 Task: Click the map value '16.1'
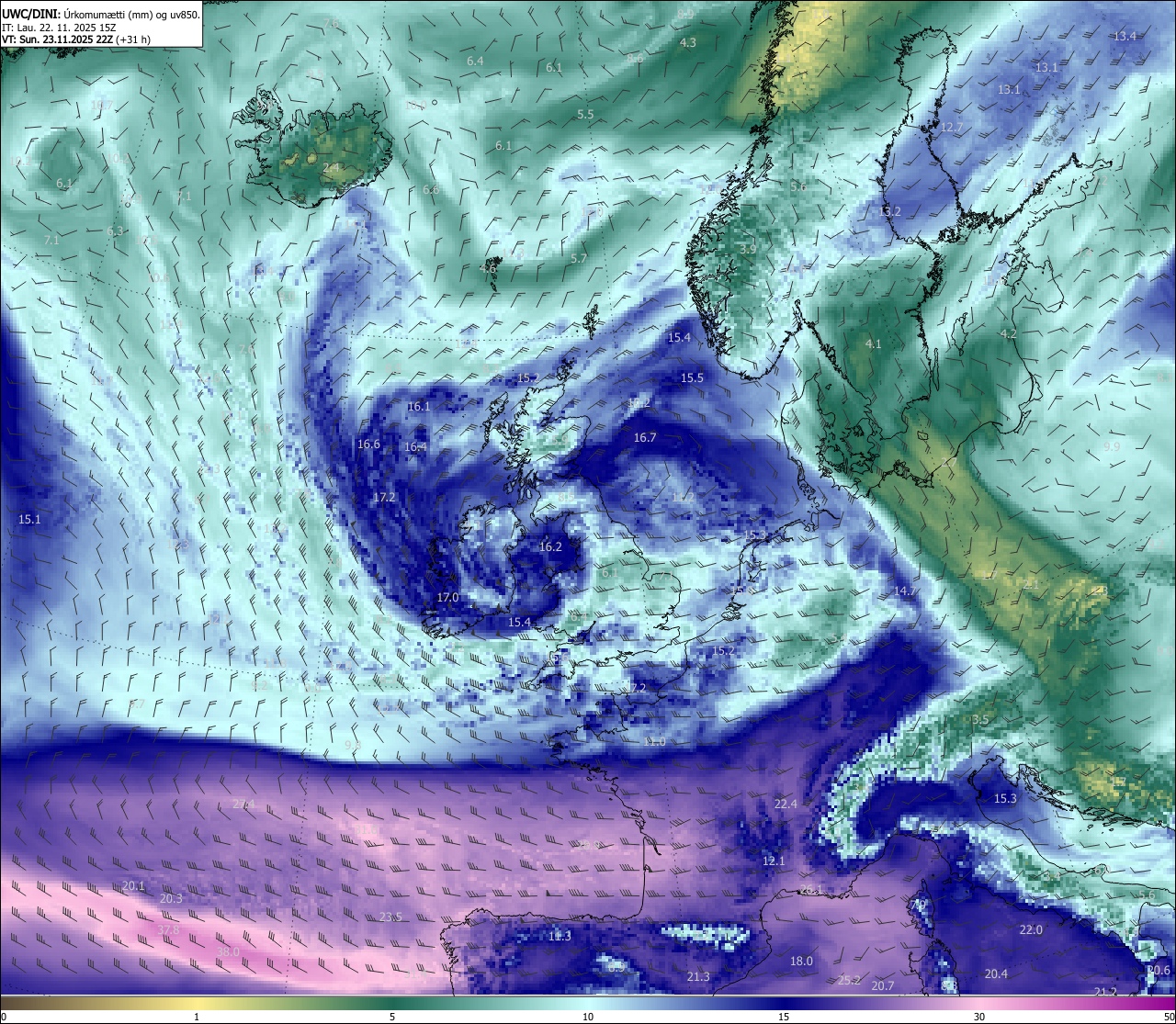(419, 406)
